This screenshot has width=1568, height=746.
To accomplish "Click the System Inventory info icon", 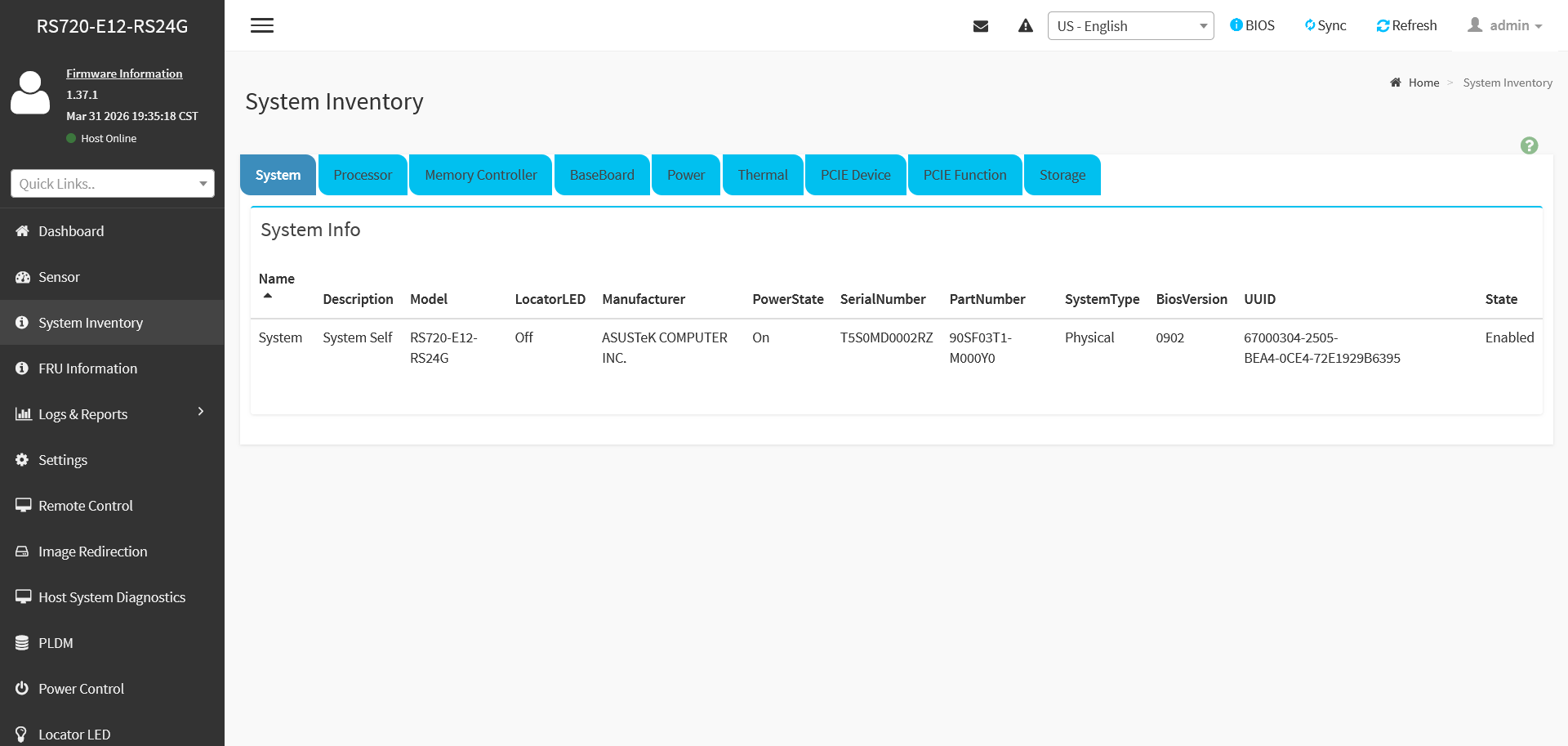I will click(x=22, y=323).
